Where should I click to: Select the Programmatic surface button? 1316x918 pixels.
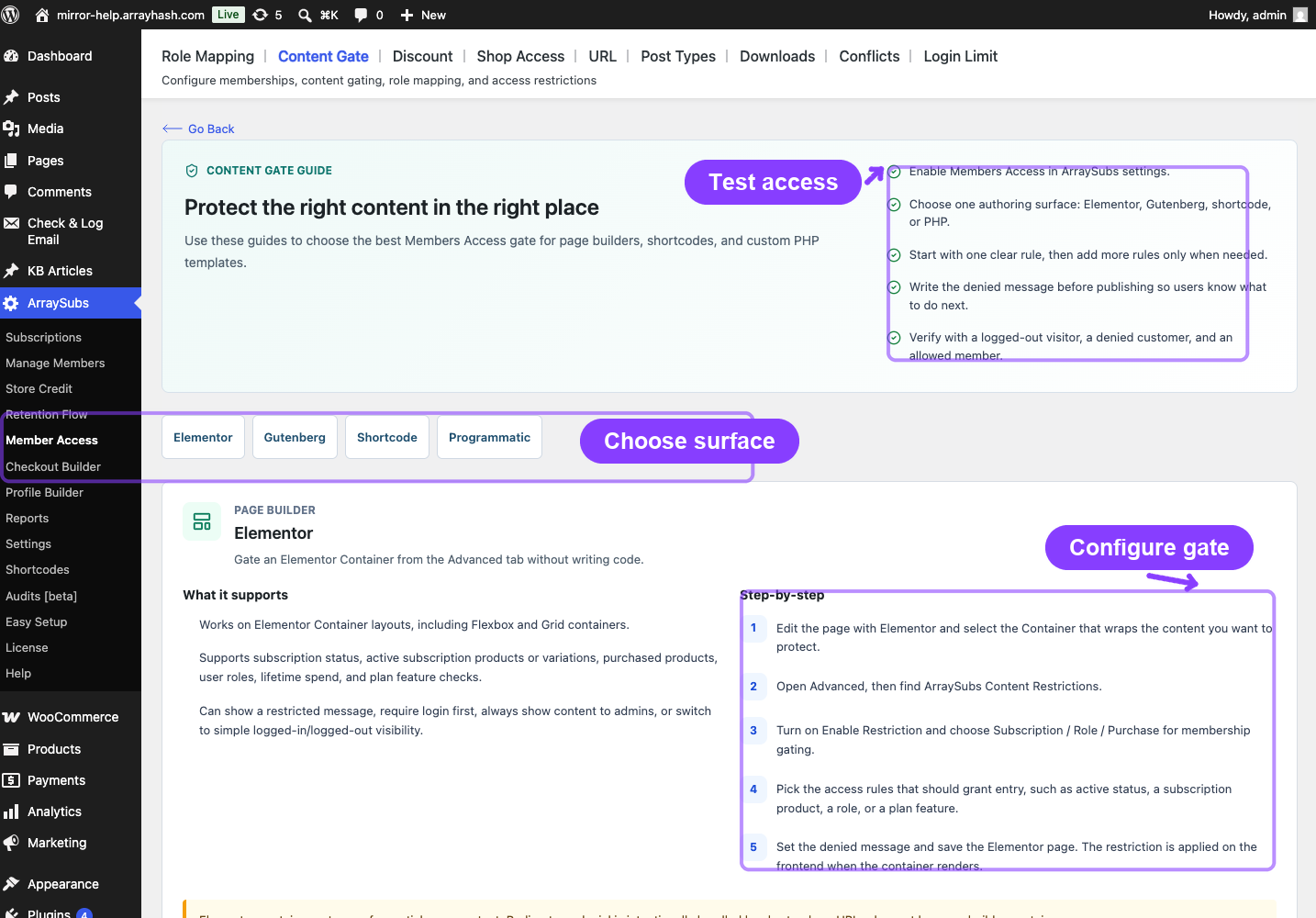point(489,437)
